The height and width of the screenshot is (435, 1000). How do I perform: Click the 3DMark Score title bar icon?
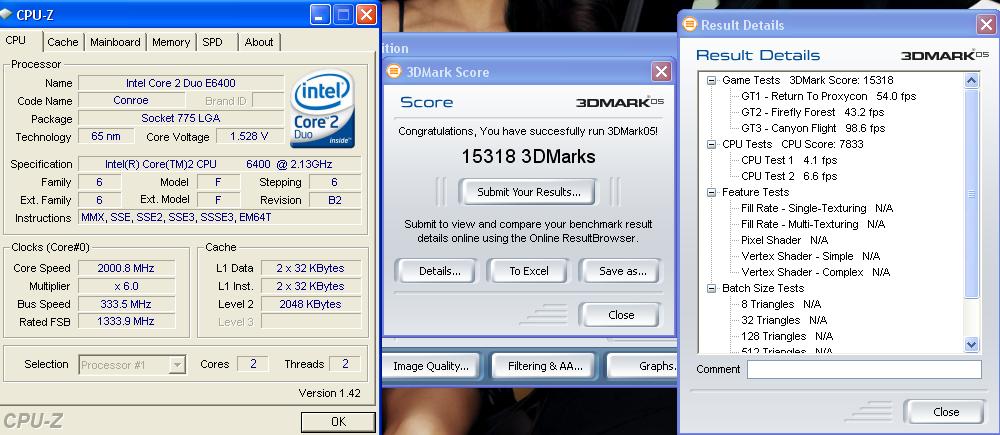(394, 71)
